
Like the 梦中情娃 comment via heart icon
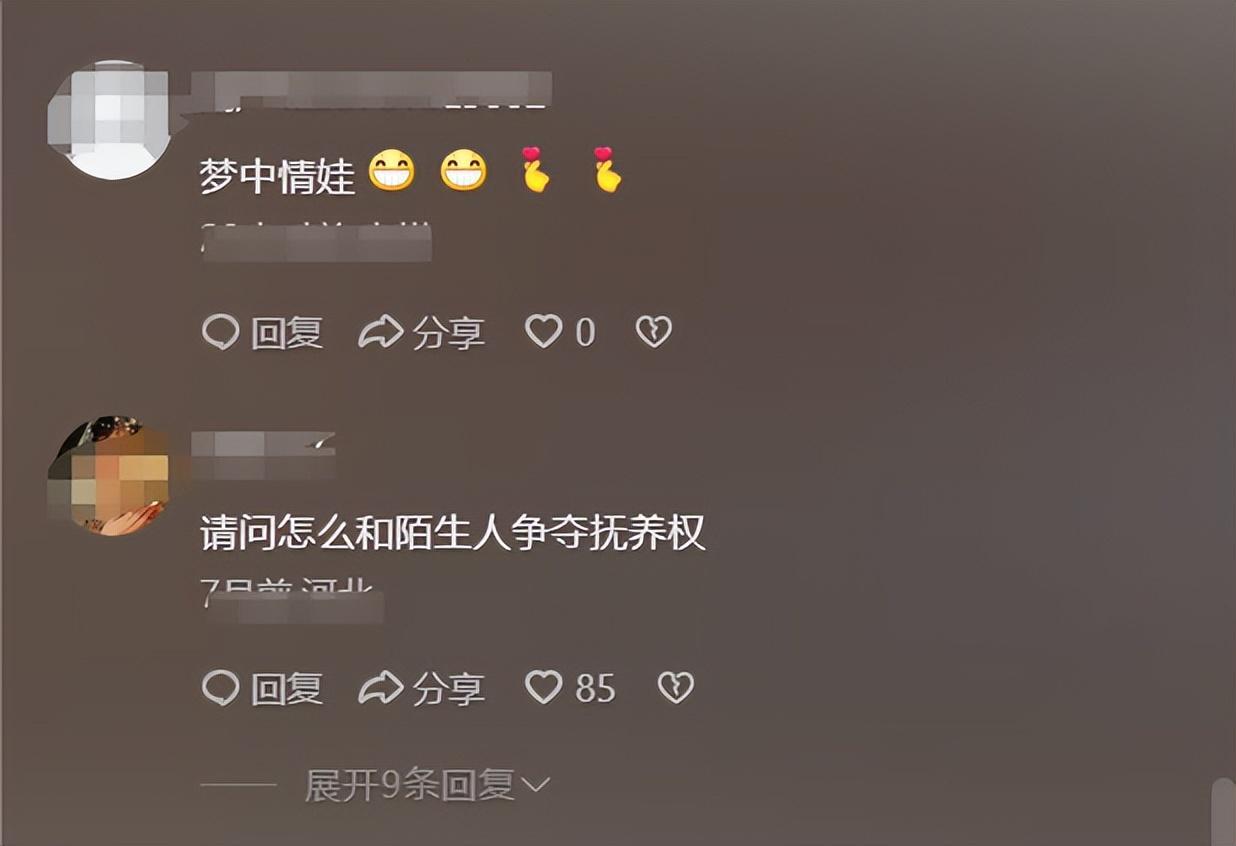click(x=544, y=332)
